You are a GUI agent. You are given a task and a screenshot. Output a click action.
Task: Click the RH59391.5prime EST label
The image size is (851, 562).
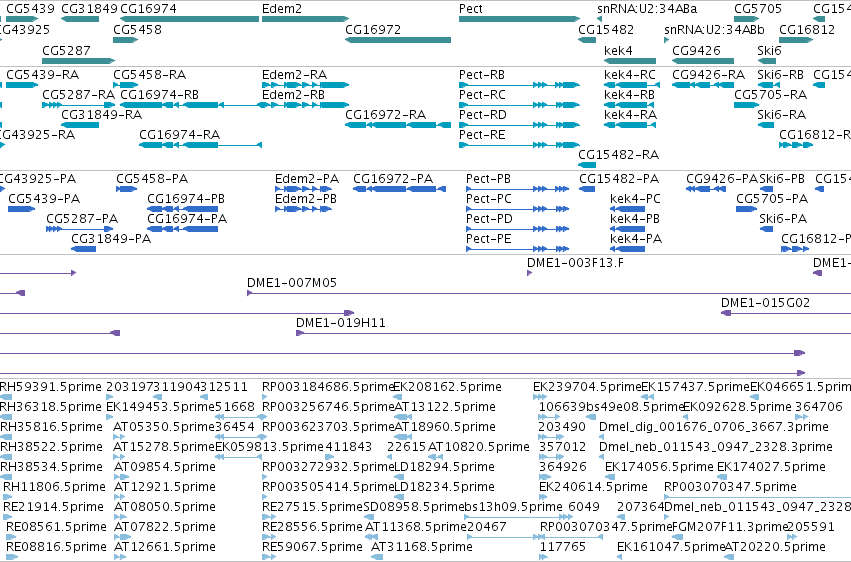click(50, 387)
